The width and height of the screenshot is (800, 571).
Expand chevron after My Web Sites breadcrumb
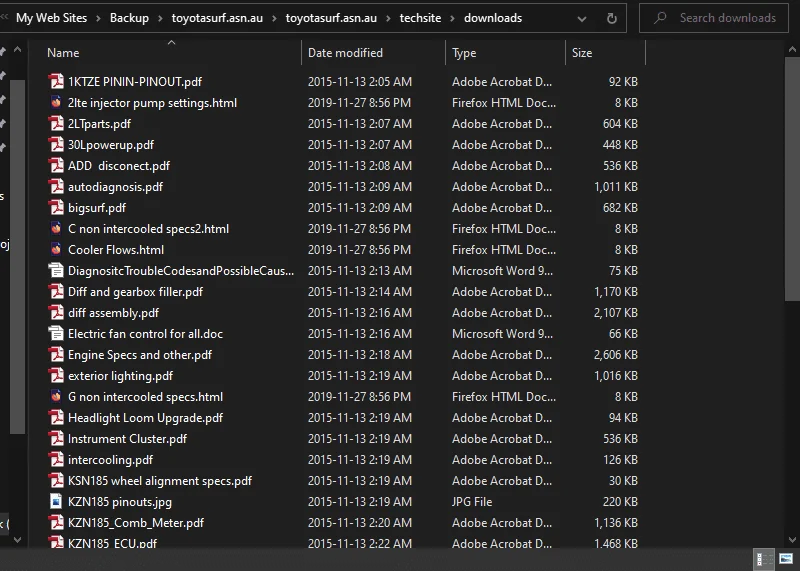(x=98, y=18)
